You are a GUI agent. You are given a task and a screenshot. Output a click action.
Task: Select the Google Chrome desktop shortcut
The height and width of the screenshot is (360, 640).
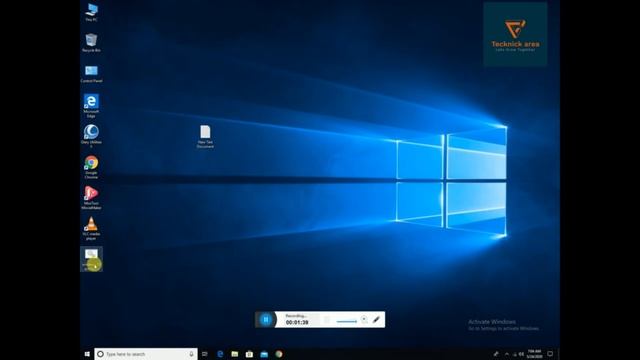point(91,167)
